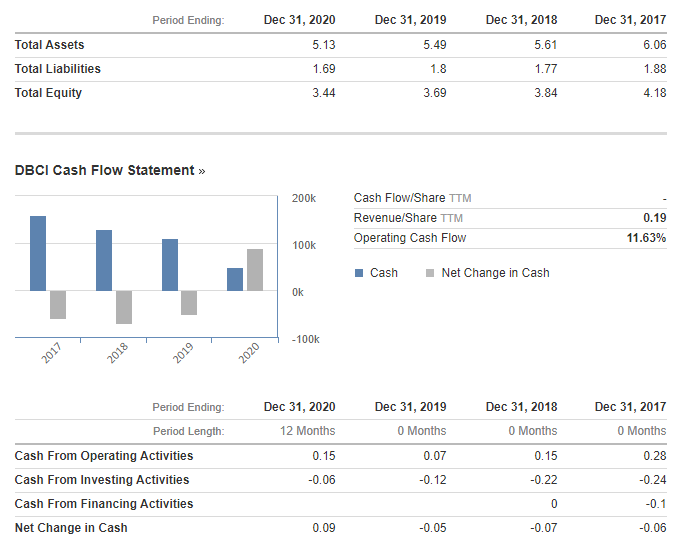This screenshot has height=550, width=683.
Task: Click the gray net change bar for 2020
Action: [x=255, y=270]
